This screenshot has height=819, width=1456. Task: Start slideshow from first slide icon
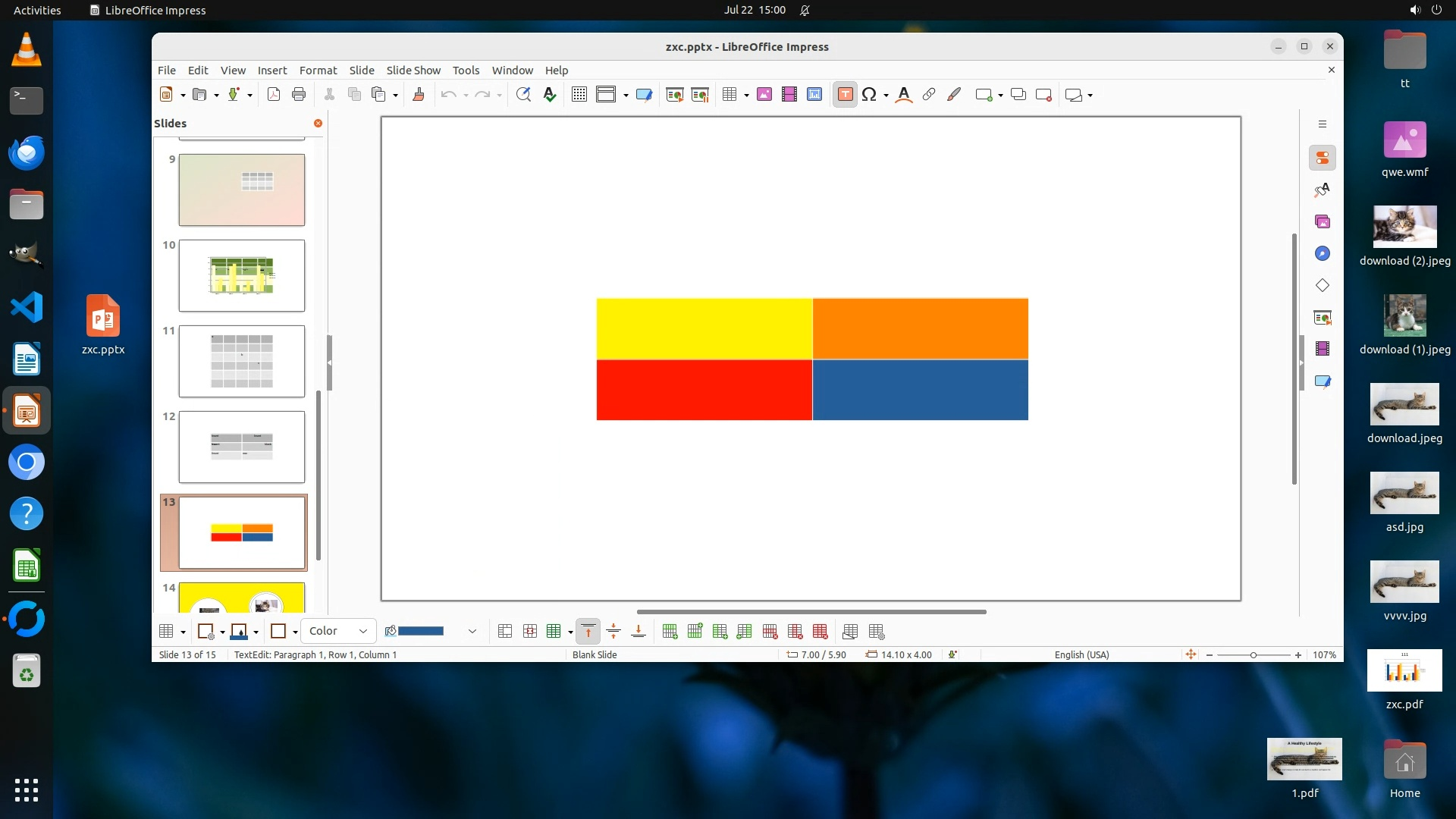click(x=673, y=95)
